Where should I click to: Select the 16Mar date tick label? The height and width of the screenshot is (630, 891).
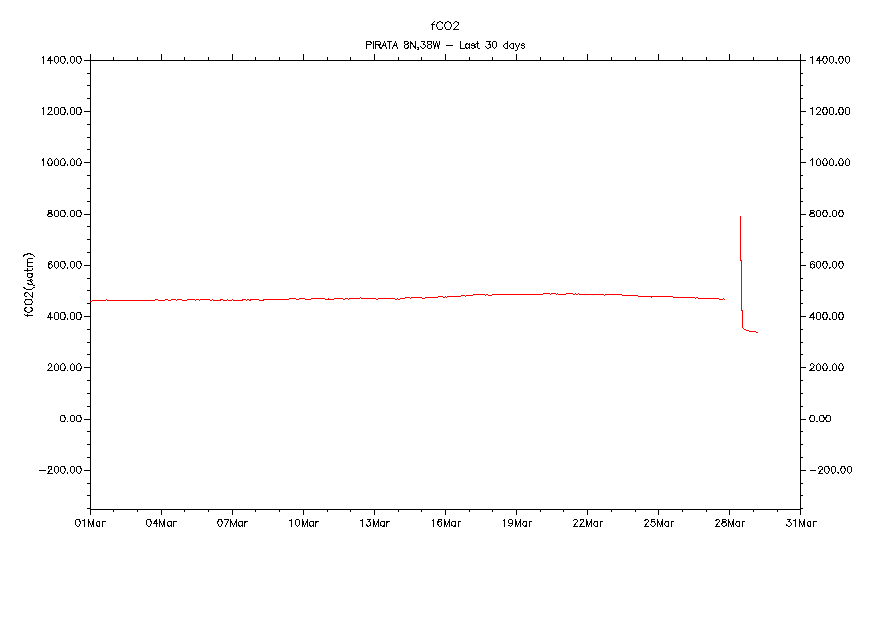tap(445, 522)
